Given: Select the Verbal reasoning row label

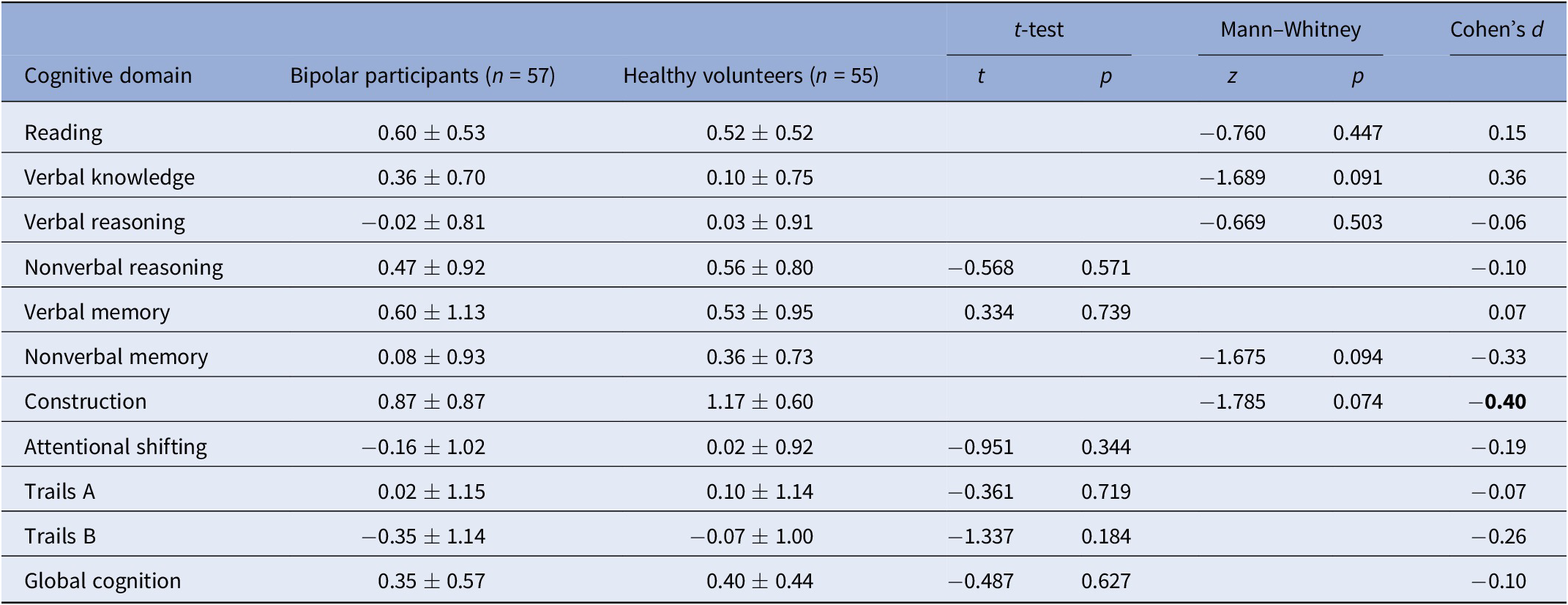Looking at the screenshot, I should [104, 222].
